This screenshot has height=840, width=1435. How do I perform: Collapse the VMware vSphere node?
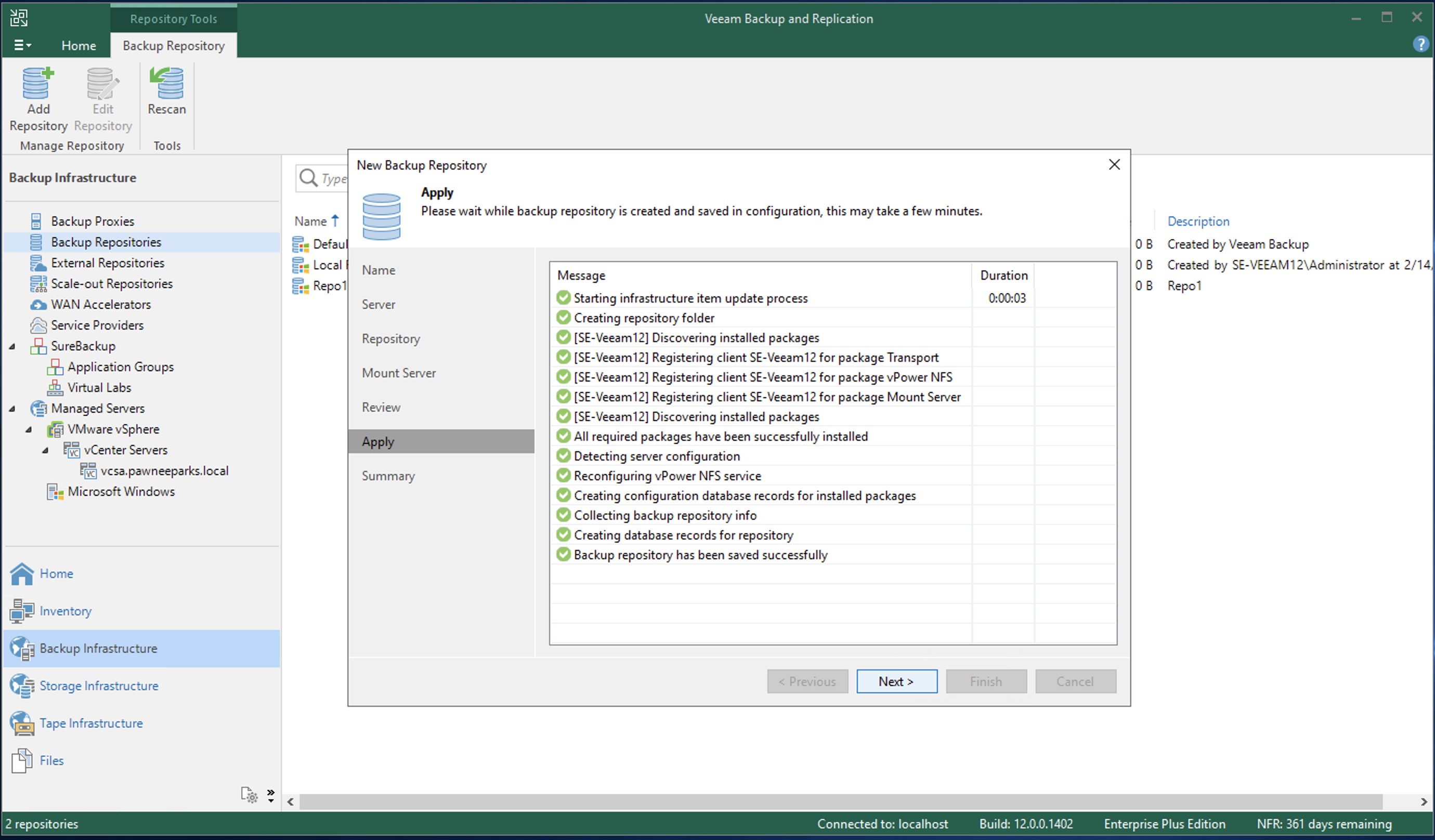[x=29, y=429]
